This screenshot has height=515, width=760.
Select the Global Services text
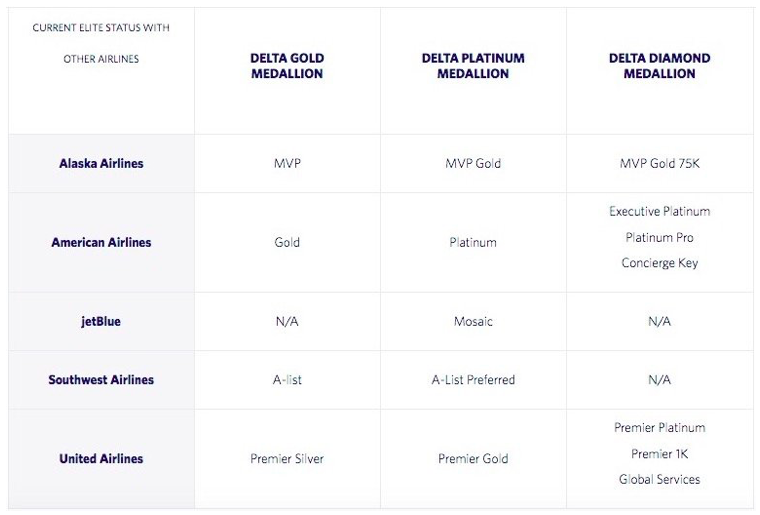point(659,480)
